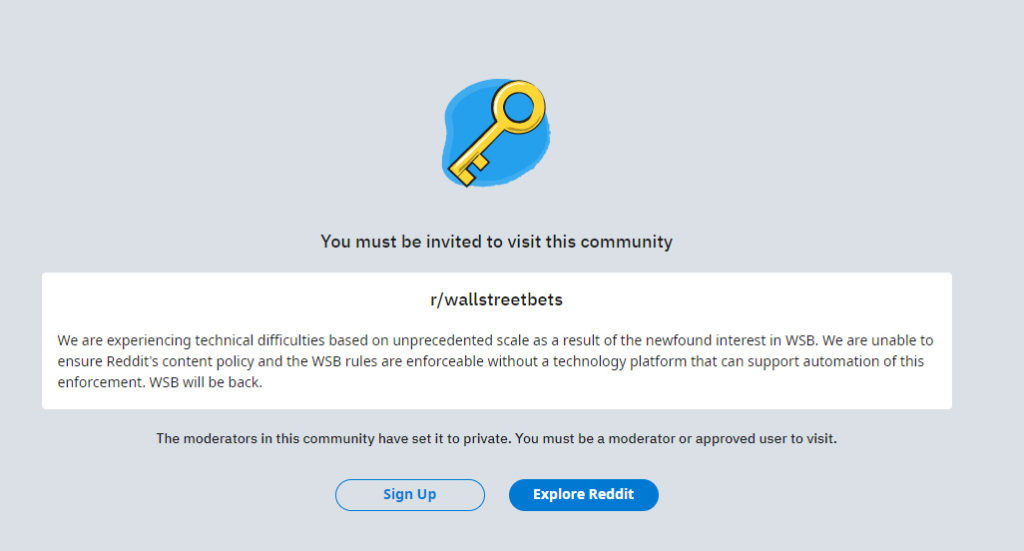Click the words 'approved user to visit'

[765, 439]
